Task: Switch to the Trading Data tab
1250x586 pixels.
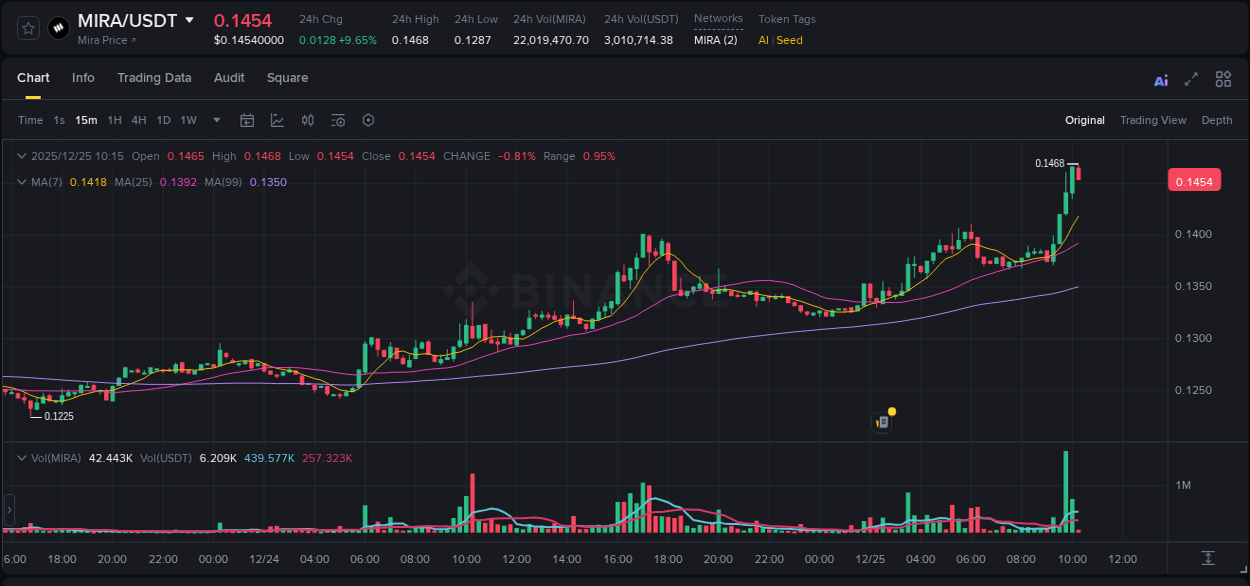Action: tap(154, 78)
